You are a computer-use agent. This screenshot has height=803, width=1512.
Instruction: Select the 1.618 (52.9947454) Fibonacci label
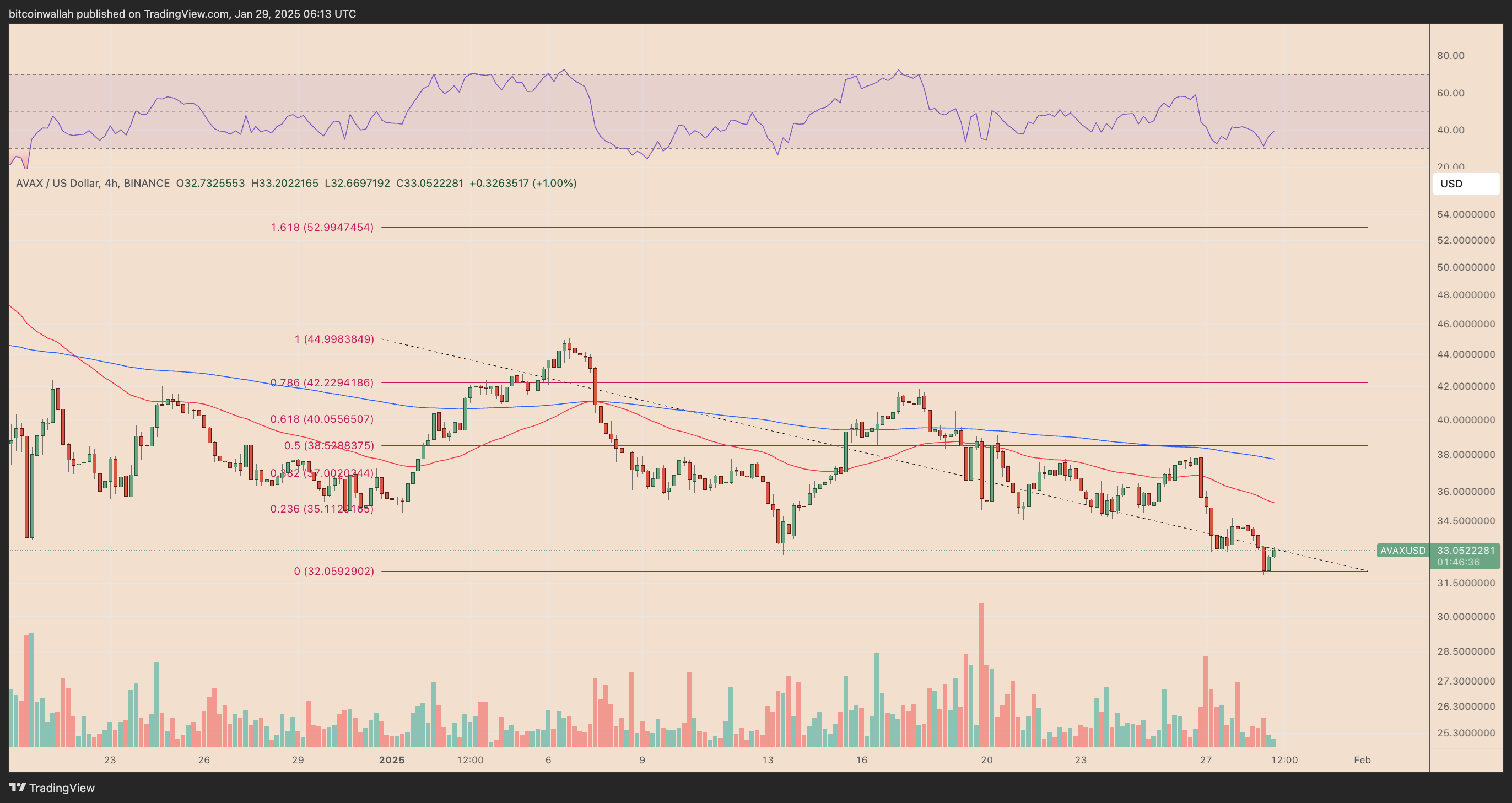[322, 227]
